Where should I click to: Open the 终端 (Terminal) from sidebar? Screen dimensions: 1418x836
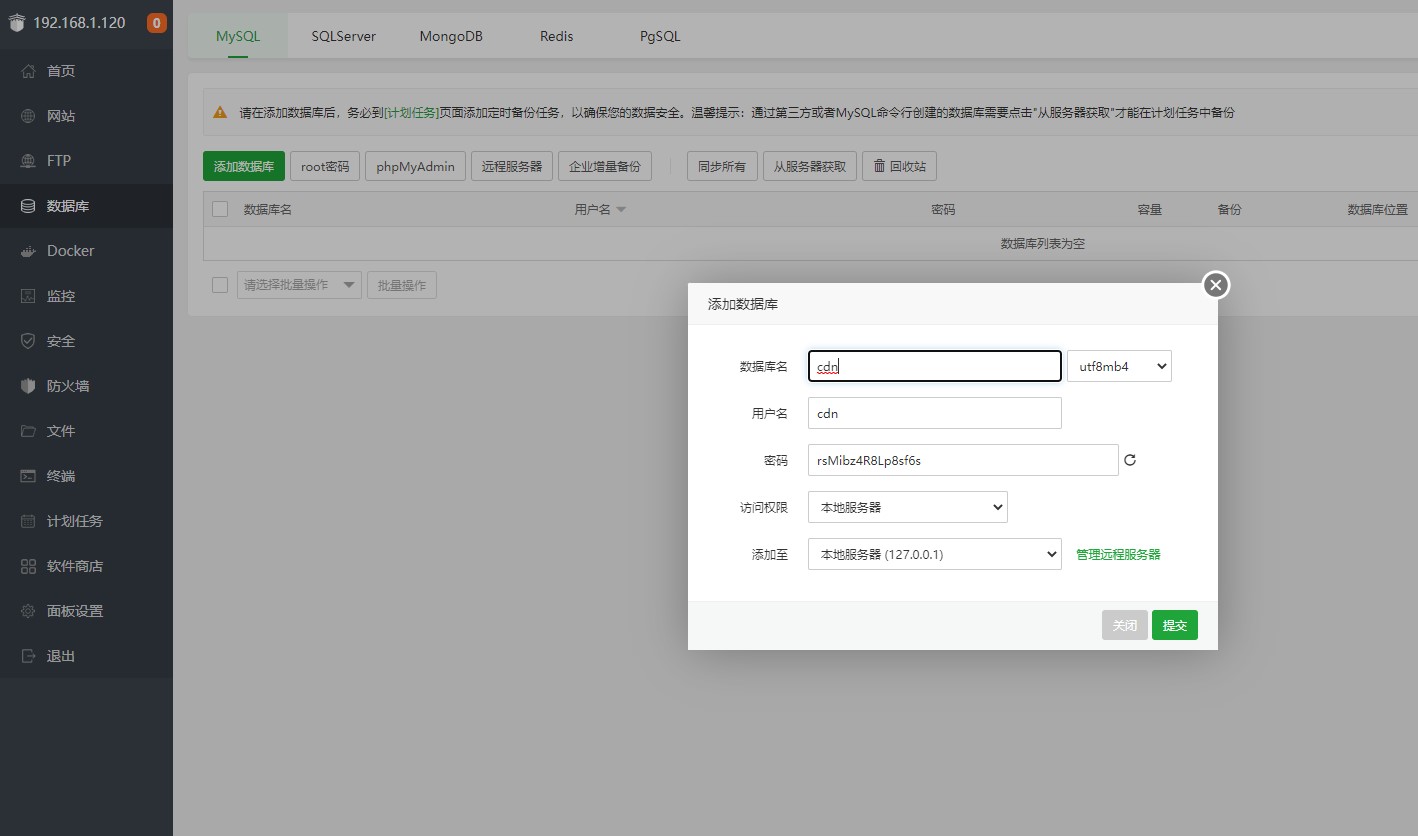60,475
